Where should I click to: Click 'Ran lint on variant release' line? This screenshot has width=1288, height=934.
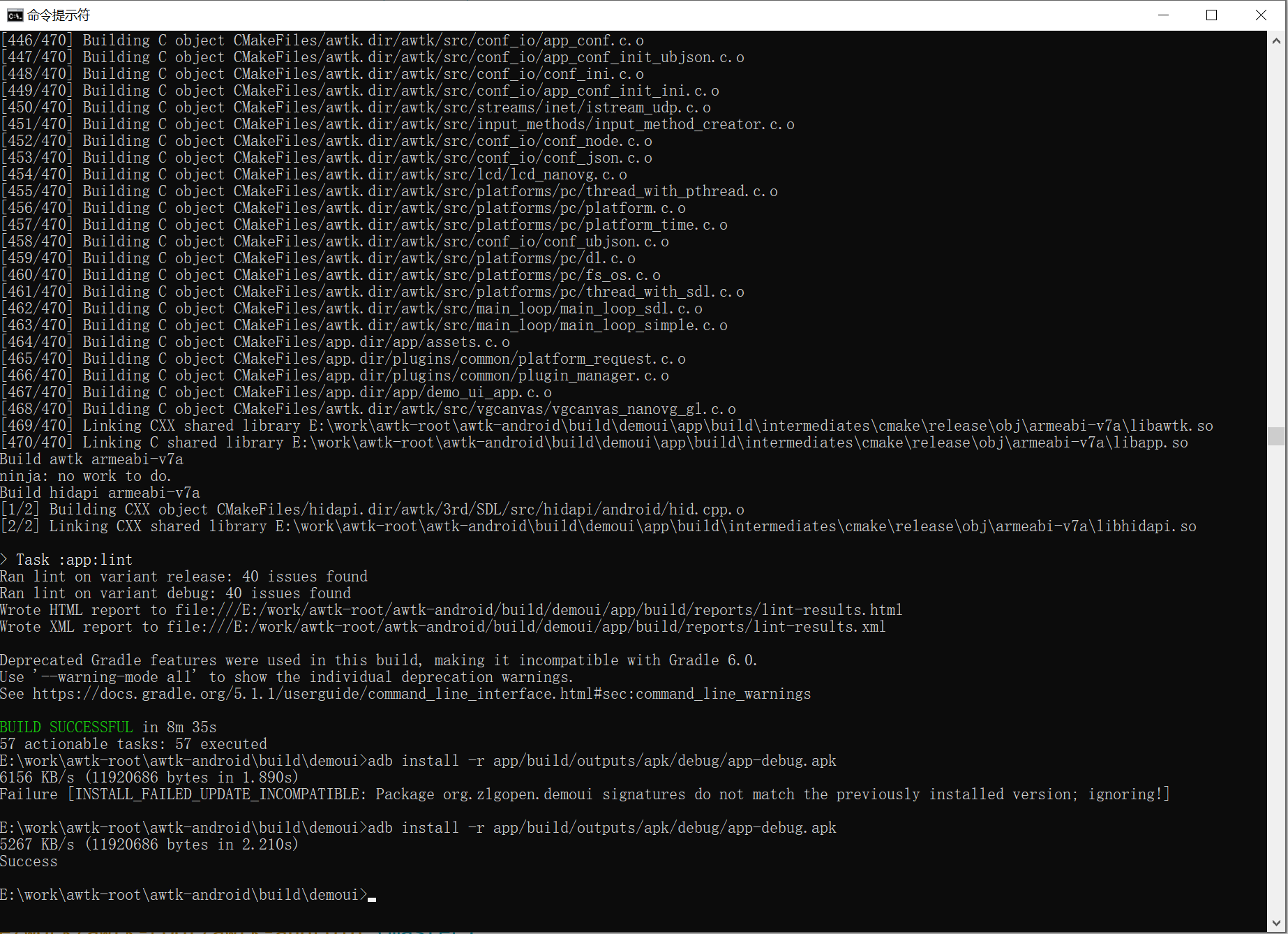pos(184,577)
